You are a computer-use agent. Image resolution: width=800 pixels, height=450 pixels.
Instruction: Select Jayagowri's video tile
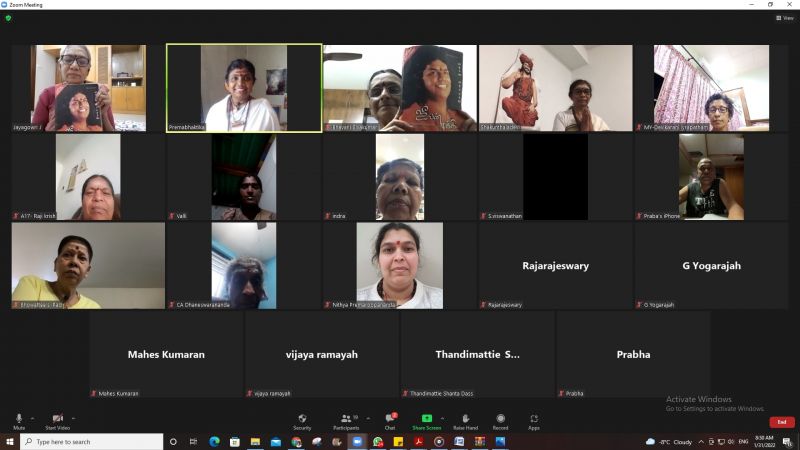point(88,88)
